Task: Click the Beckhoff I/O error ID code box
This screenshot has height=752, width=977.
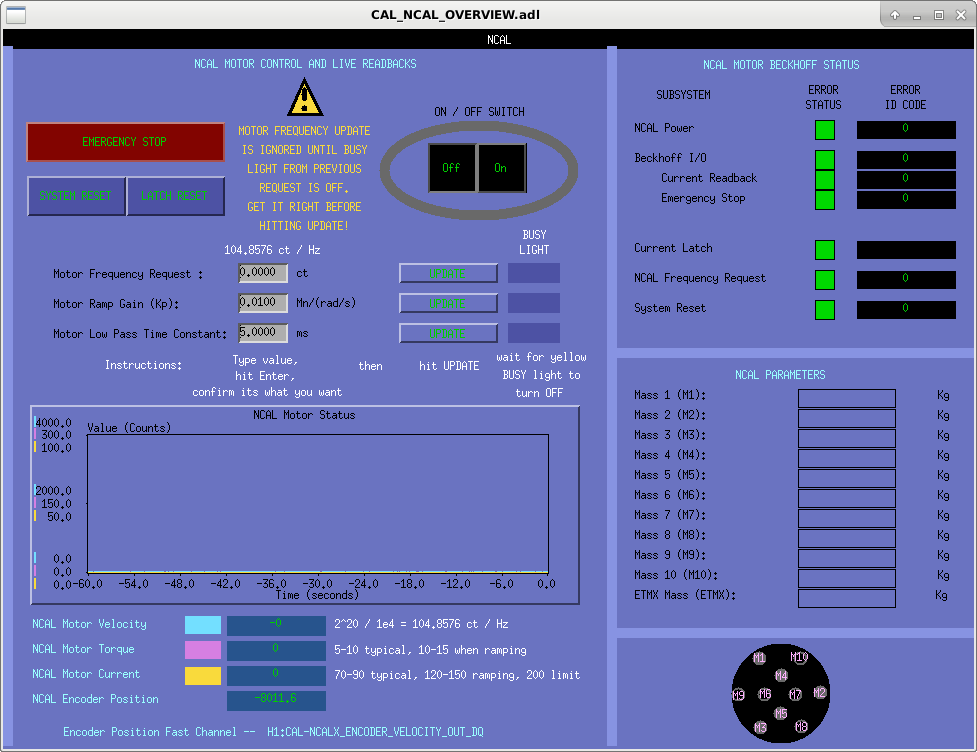Action: pos(906,159)
